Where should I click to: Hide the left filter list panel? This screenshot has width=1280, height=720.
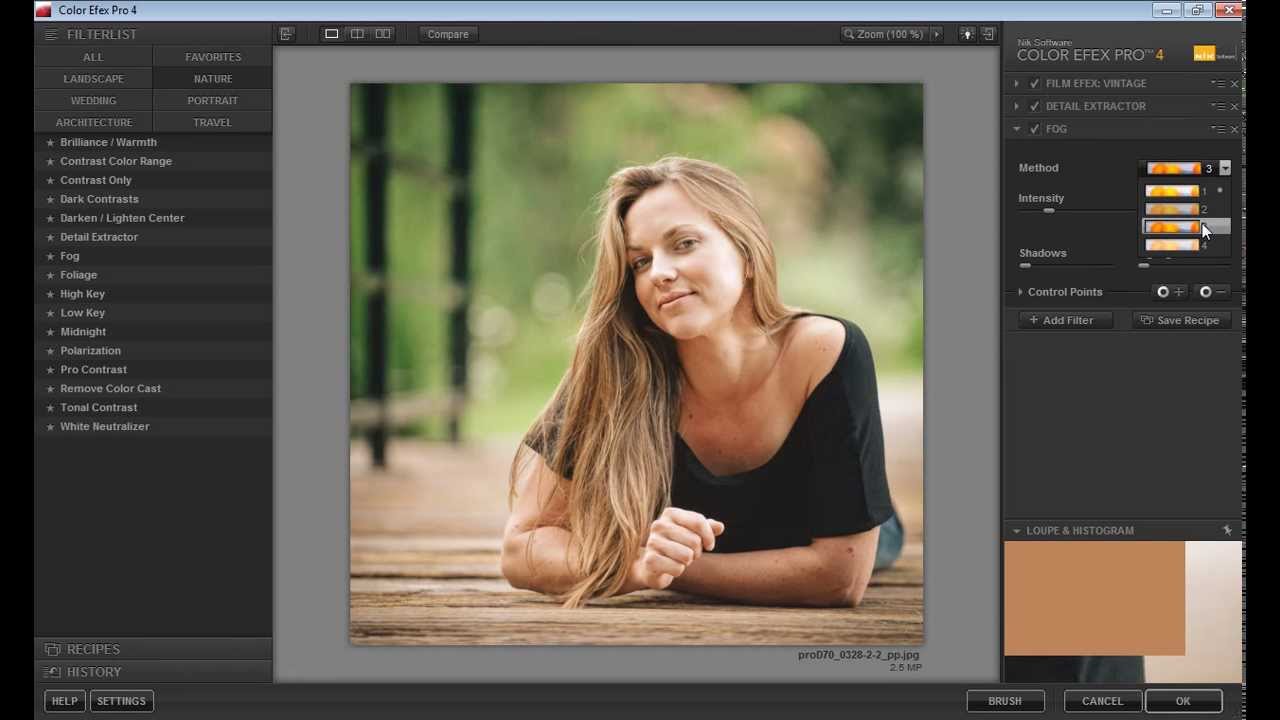(x=286, y=34)
